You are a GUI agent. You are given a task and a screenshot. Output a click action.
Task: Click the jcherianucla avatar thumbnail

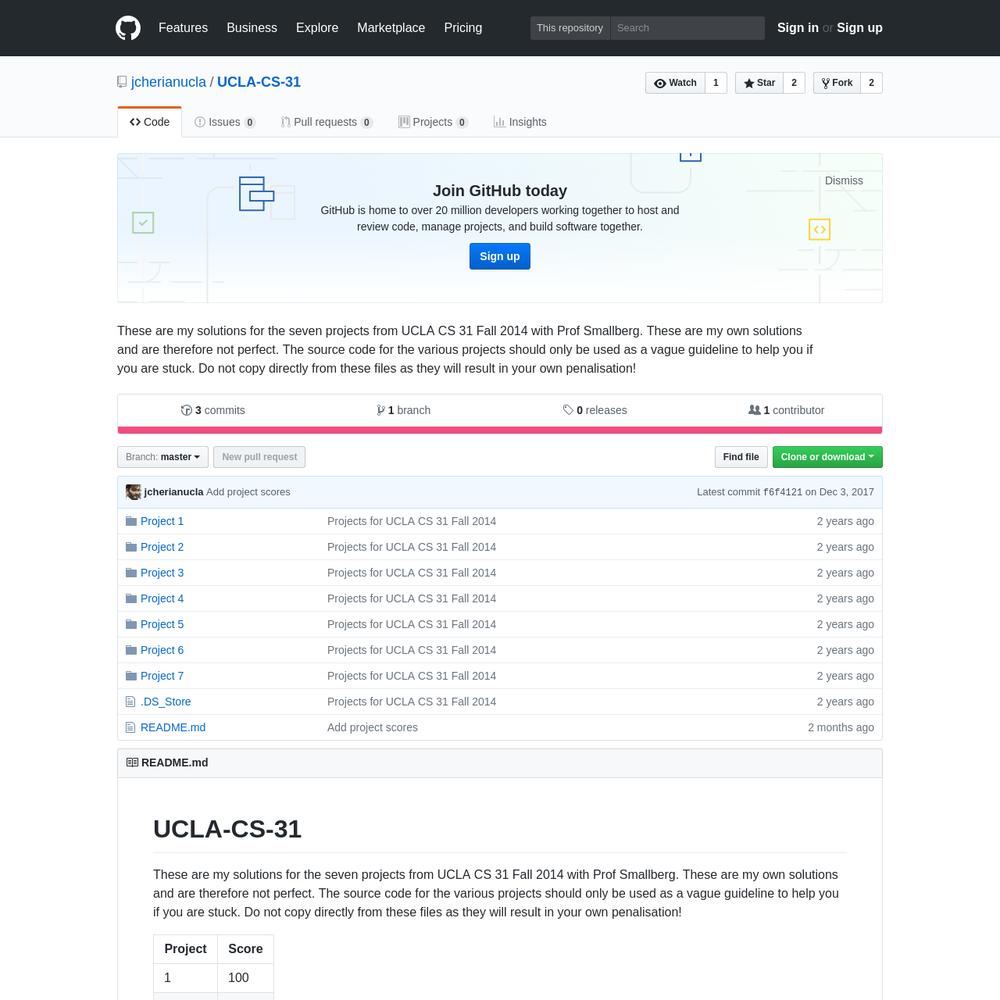[133, 492]
